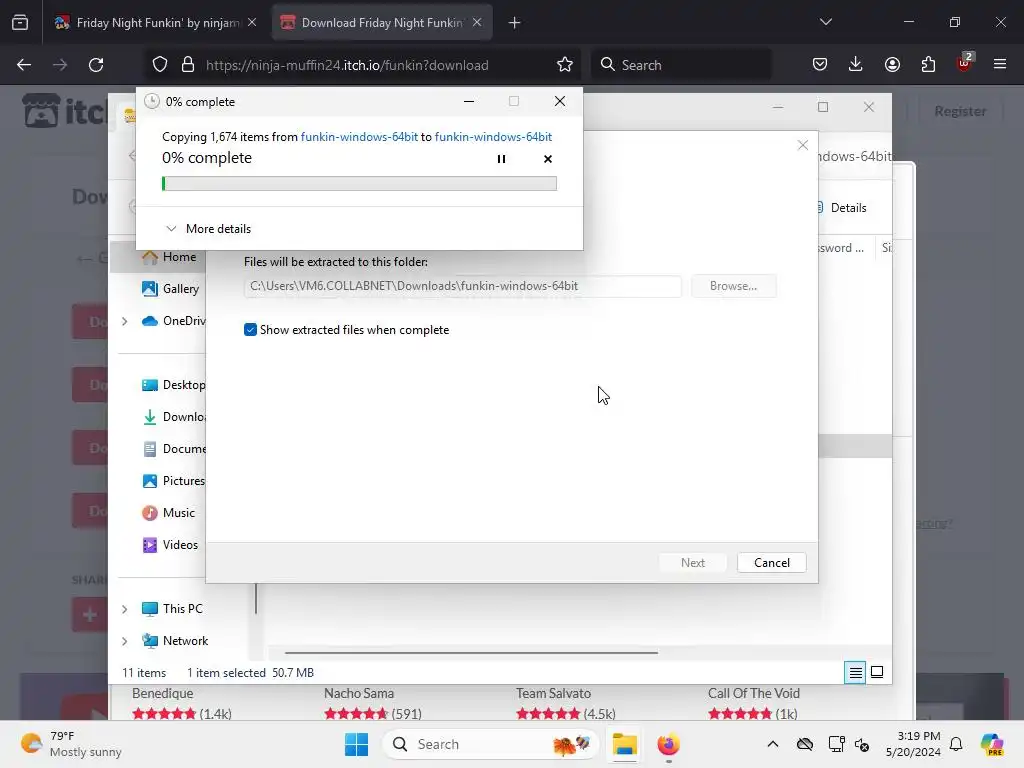
Task: Open Gallery in Explorer sidebar
Action: (x=170, y=289)
